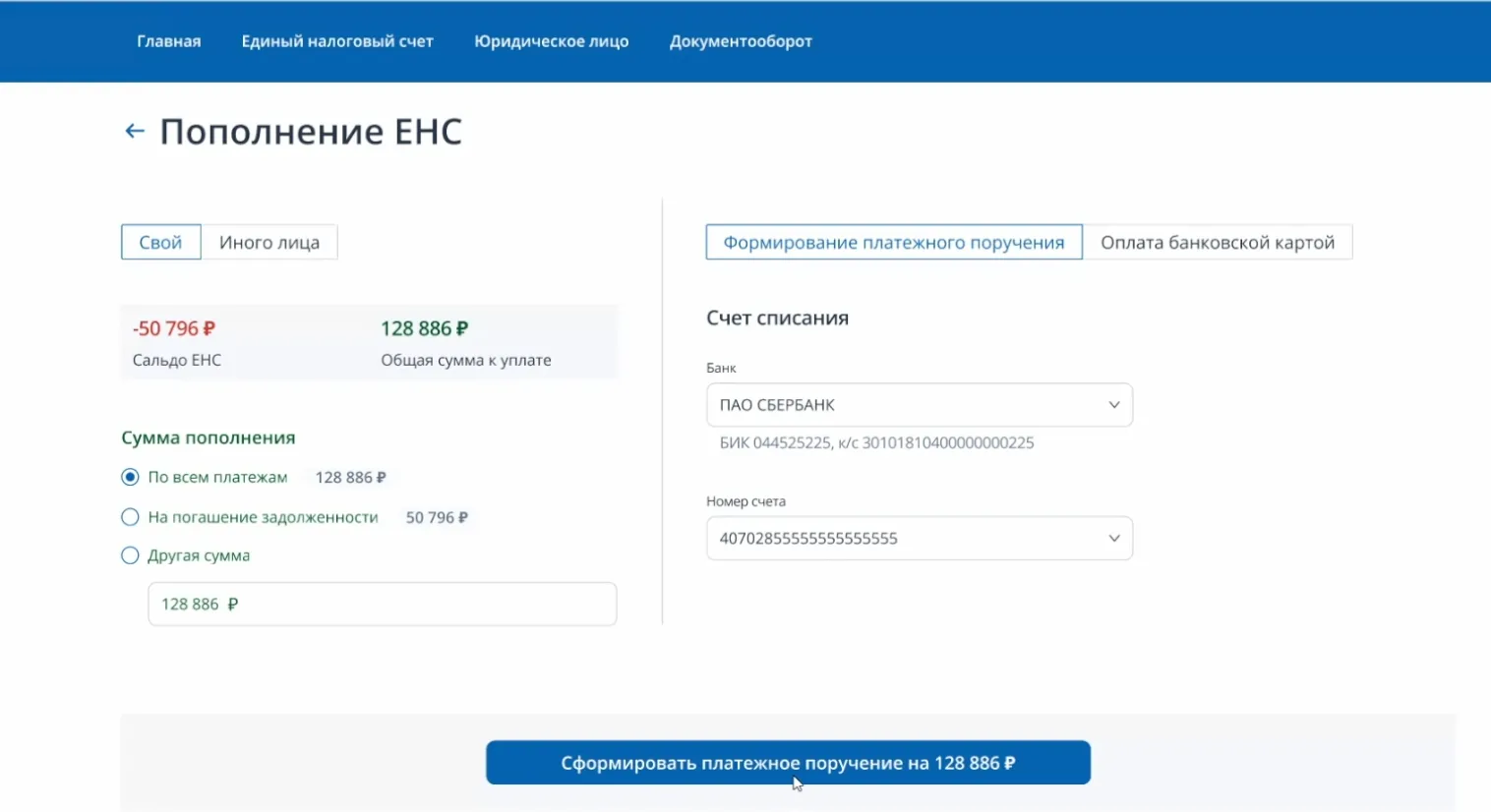Choose the На погашение задолженности option

pyautogui.click(x=130, y=517)
